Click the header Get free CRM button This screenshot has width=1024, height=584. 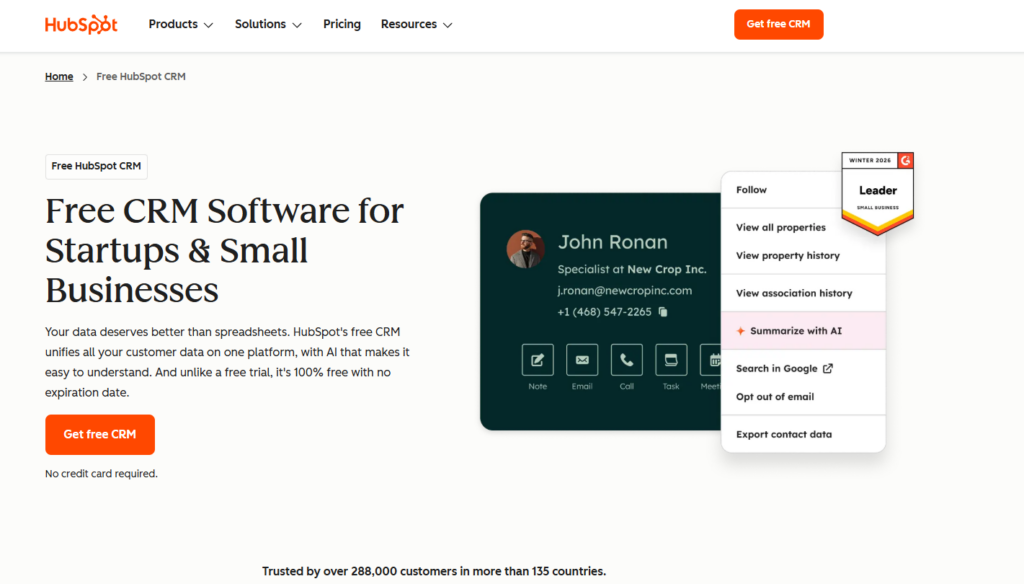778,24
